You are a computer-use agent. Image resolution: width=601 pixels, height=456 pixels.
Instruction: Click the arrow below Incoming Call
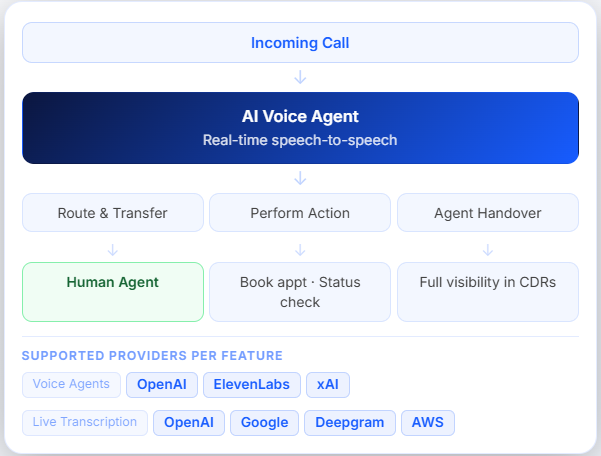[x=300, y=77]
